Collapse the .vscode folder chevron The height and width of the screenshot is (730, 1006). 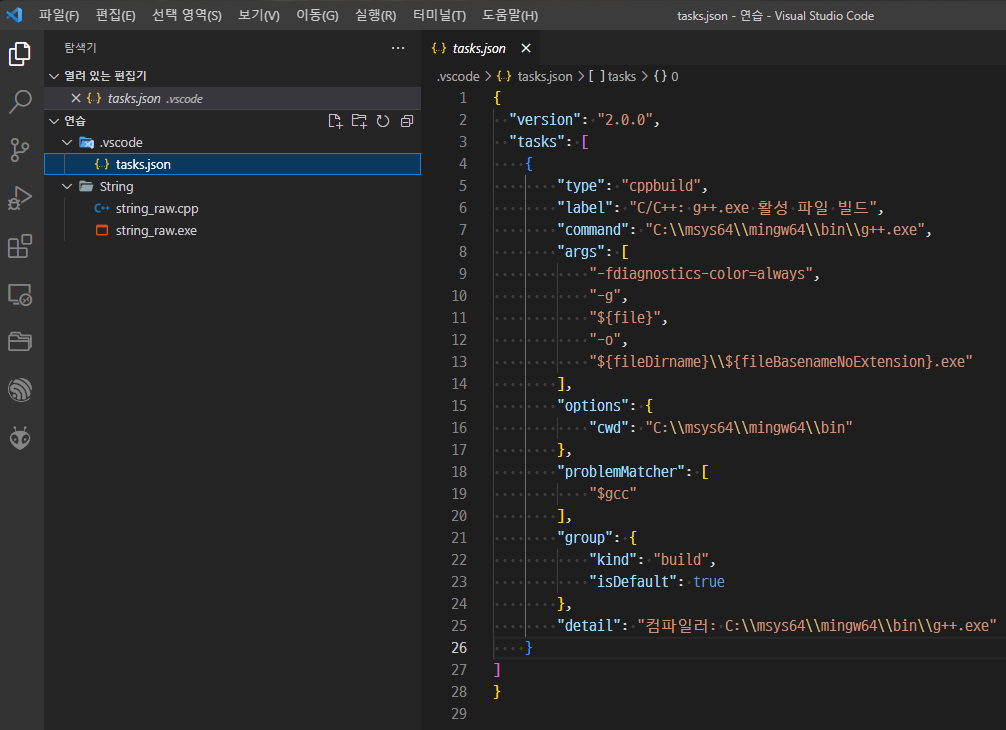[x=67, y=142]
